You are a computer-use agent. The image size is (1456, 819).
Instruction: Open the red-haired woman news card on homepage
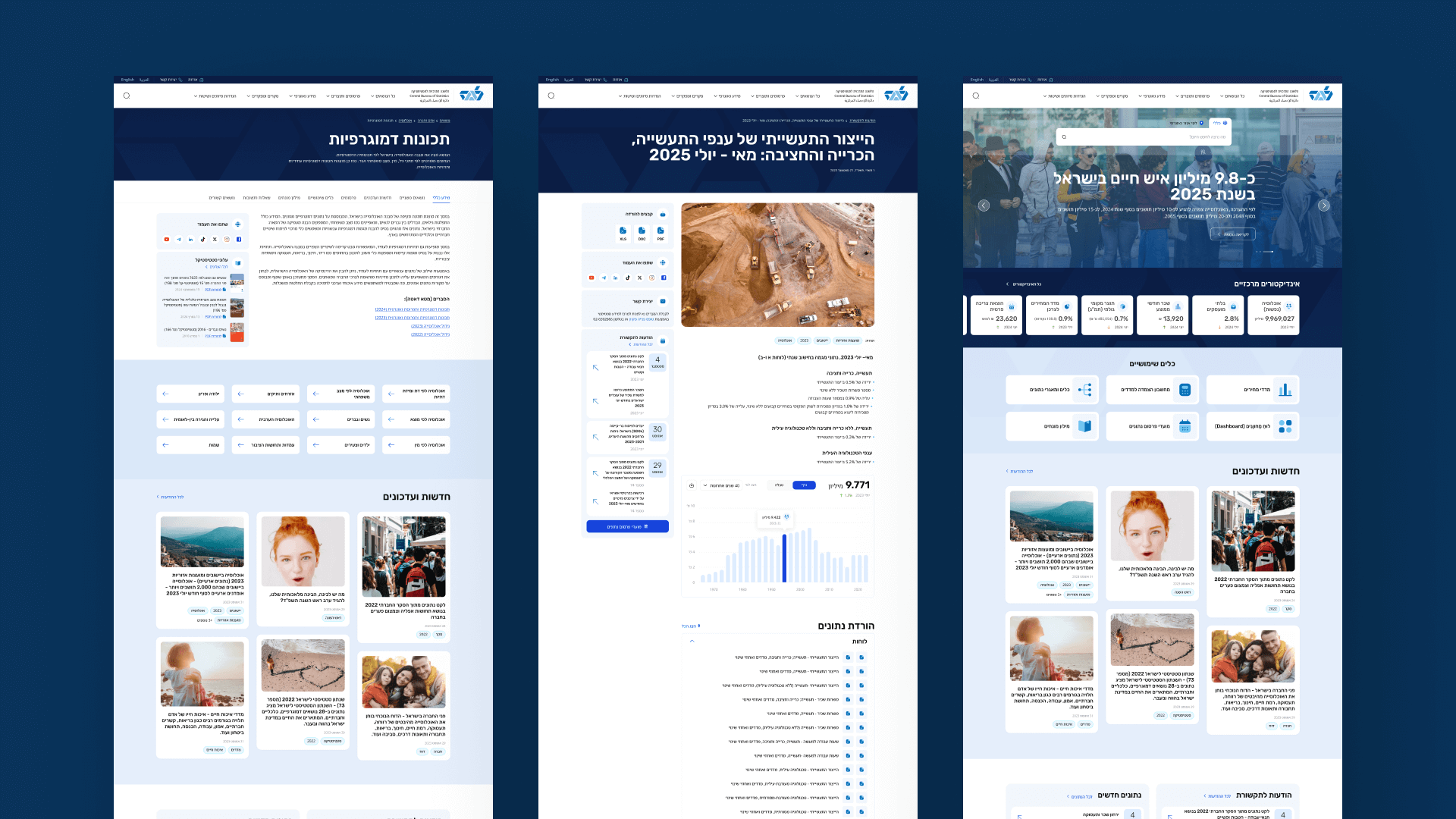pyautogui.click(x=1153, y=544)
